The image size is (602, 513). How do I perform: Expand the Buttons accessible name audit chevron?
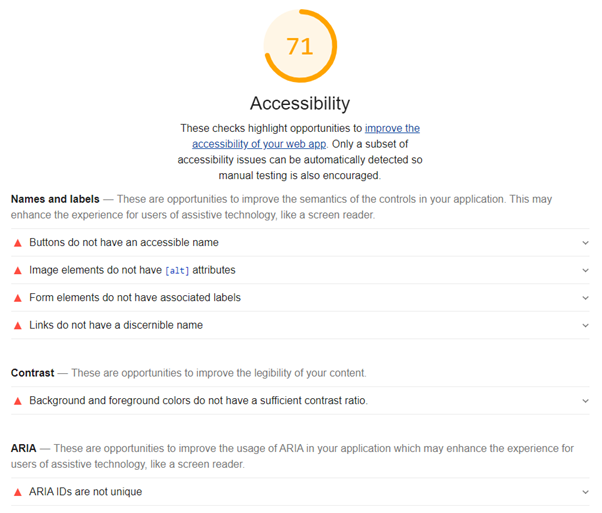pos(585,243)
